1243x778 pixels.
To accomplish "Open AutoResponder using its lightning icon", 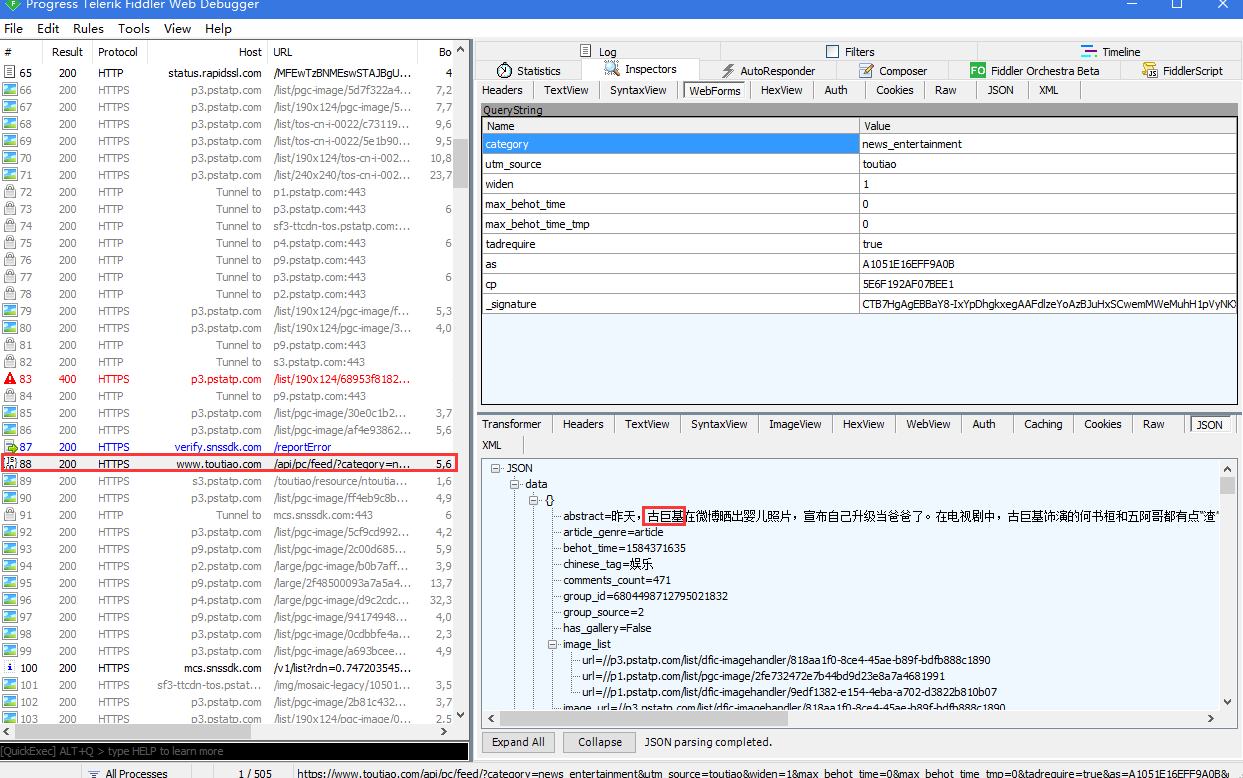I will 727,71.
